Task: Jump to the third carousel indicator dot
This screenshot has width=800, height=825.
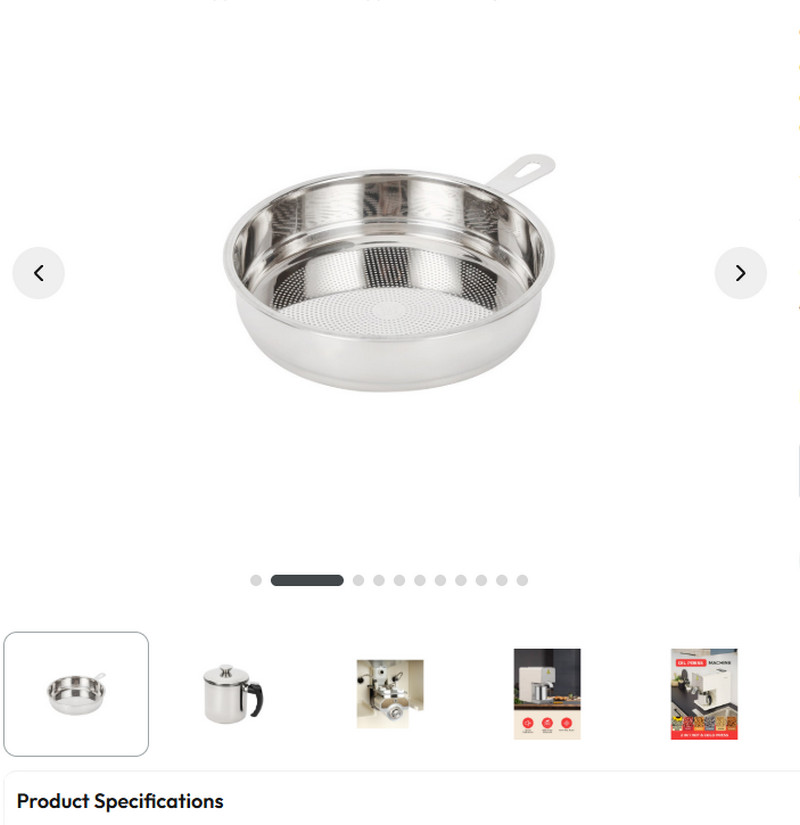Action: click(x=358, y=580)
